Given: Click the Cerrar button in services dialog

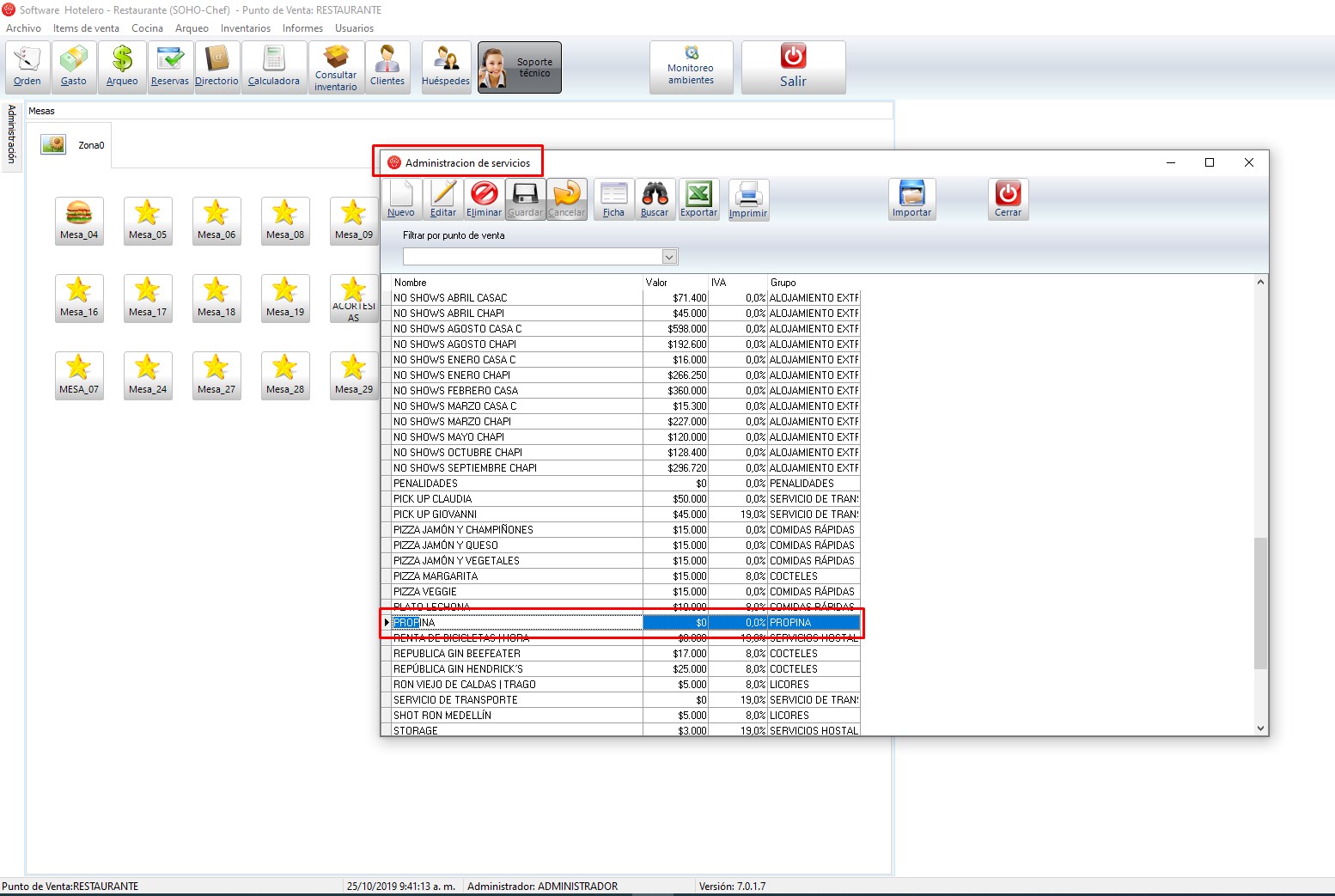Looking at the screenshot, I should [1008, 198].
